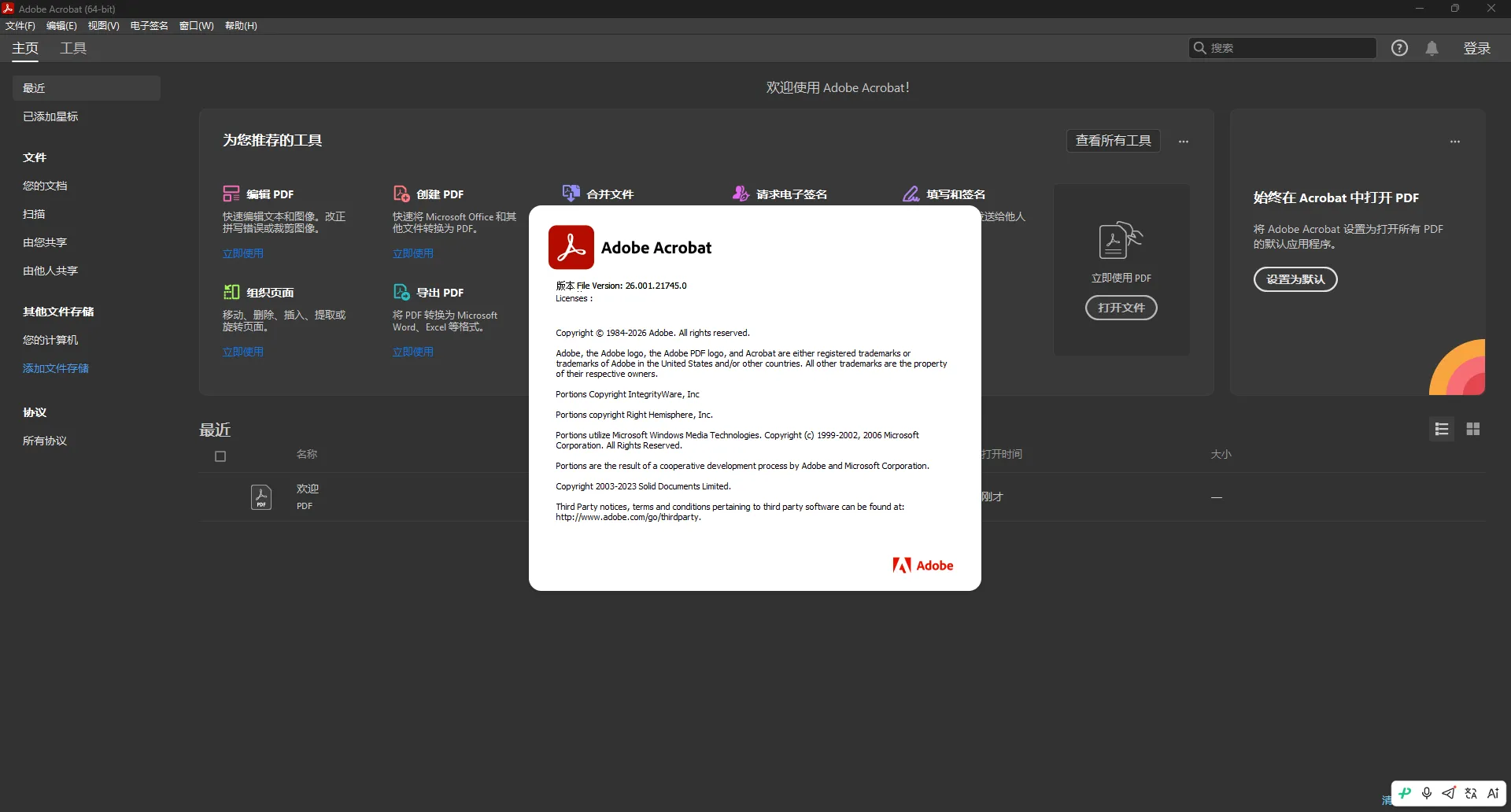Click the 欢迎 file name in recent list
This screenshot has width=1511, height=812.
pyautogui.click(x=308, y=489)
